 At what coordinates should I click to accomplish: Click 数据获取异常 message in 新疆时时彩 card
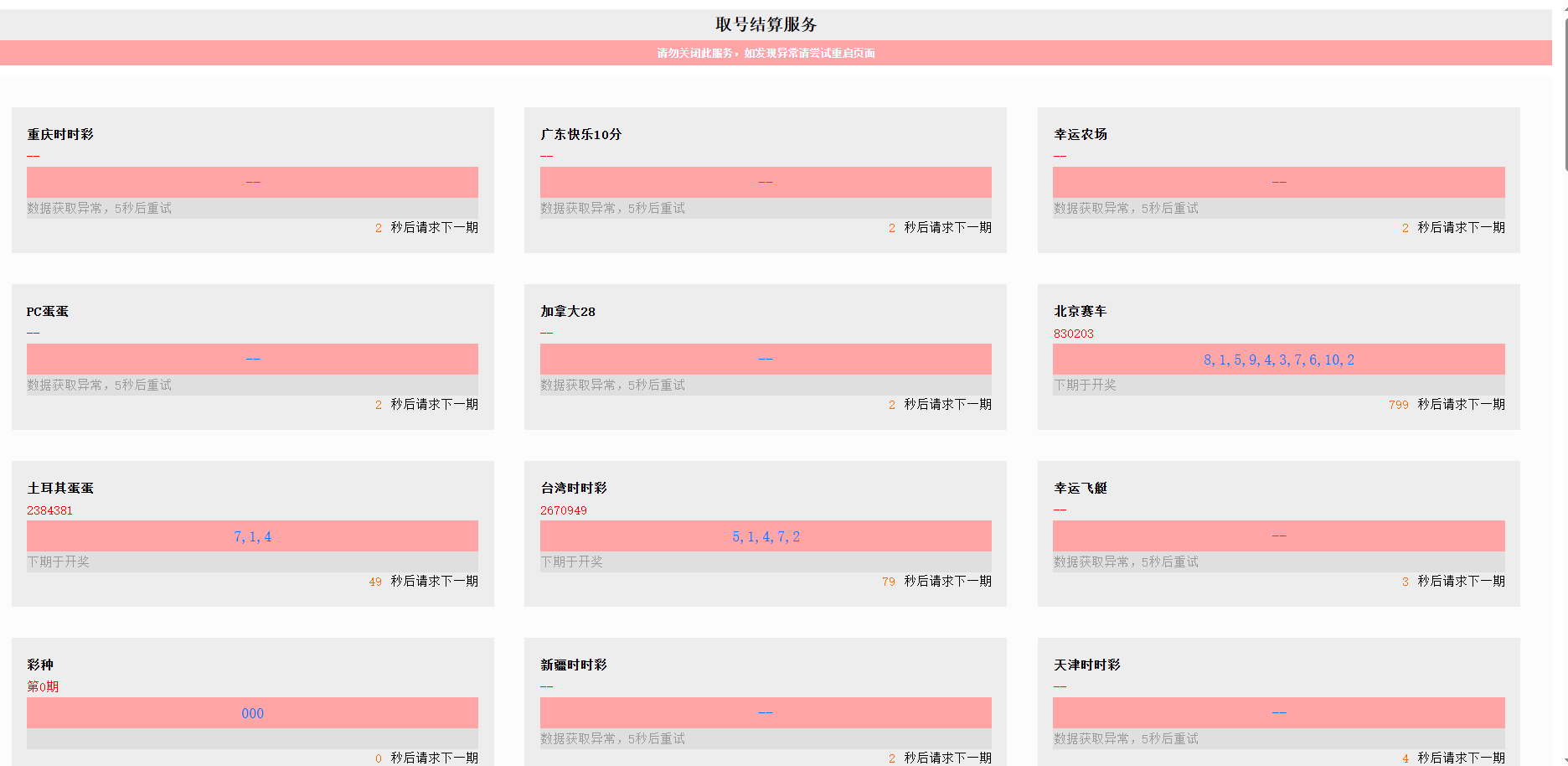pos(612,738)
